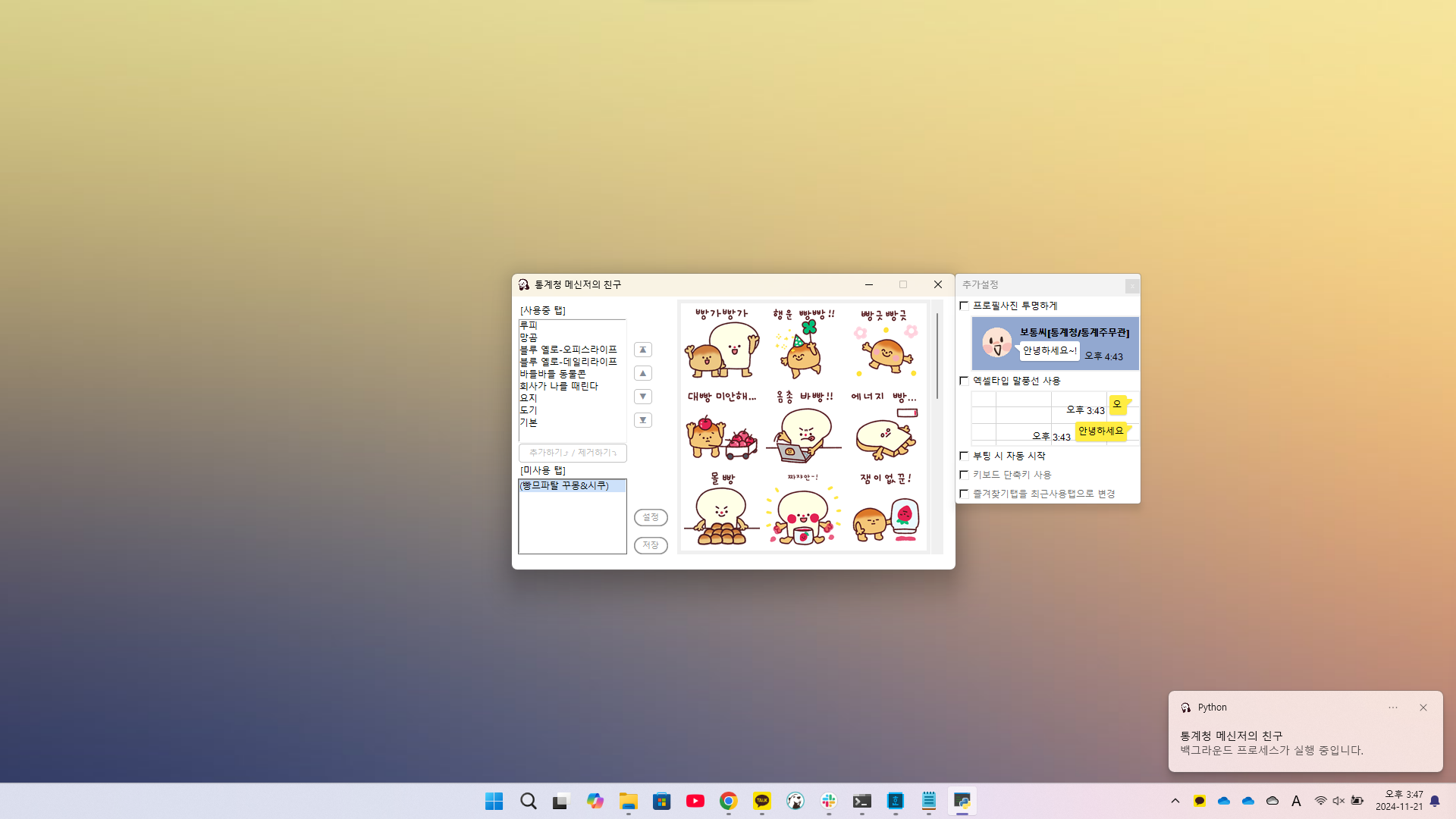Open Google Chrome from taskbar

click(728, 801)
